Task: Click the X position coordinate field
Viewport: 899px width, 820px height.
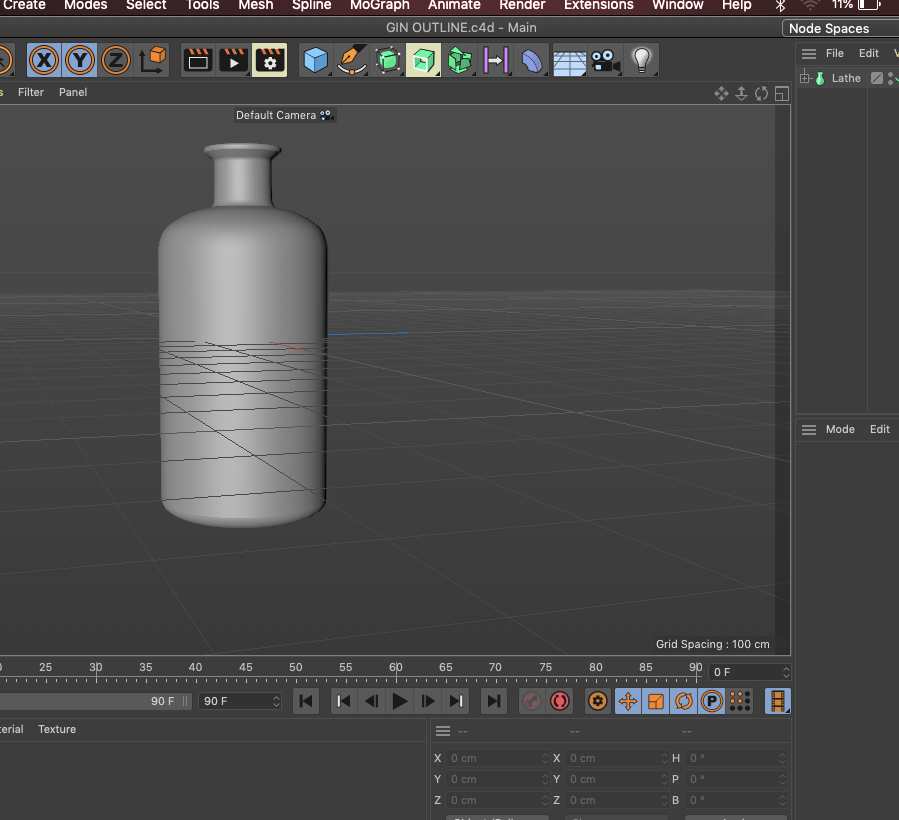Action: coord(496,758)
